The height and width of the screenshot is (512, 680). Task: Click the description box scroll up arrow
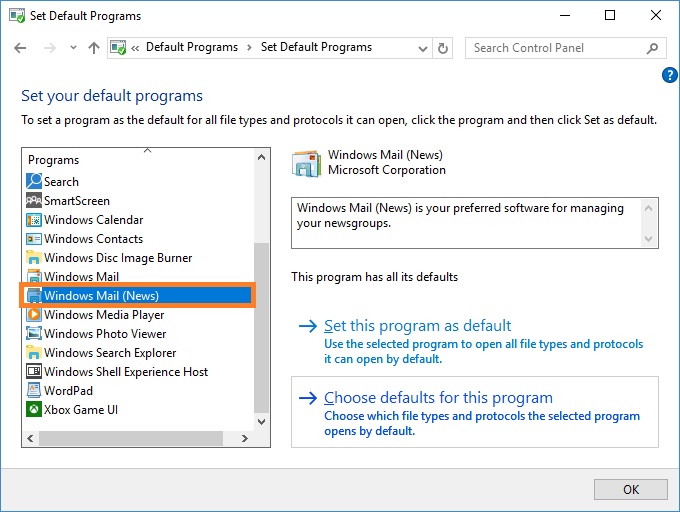pyautogui.click(x=648, y=209)
